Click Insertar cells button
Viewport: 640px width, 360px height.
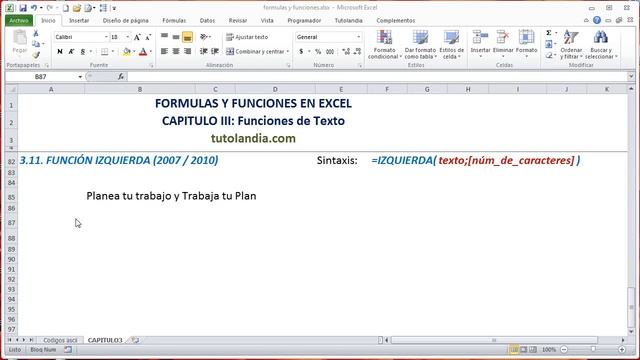pos(480,43)
